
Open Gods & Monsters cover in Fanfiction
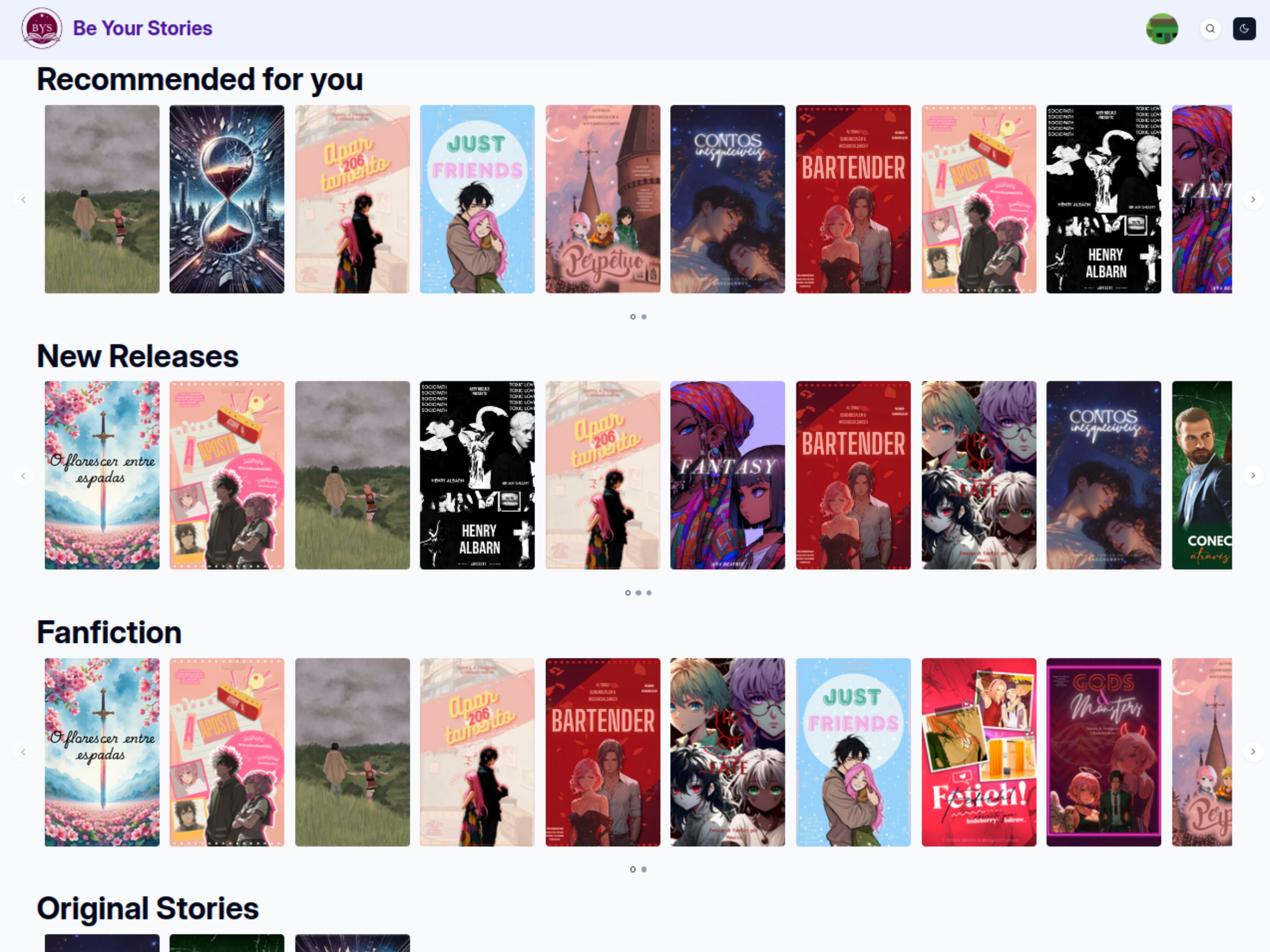pyautogui.click(x=1103, y=752)
